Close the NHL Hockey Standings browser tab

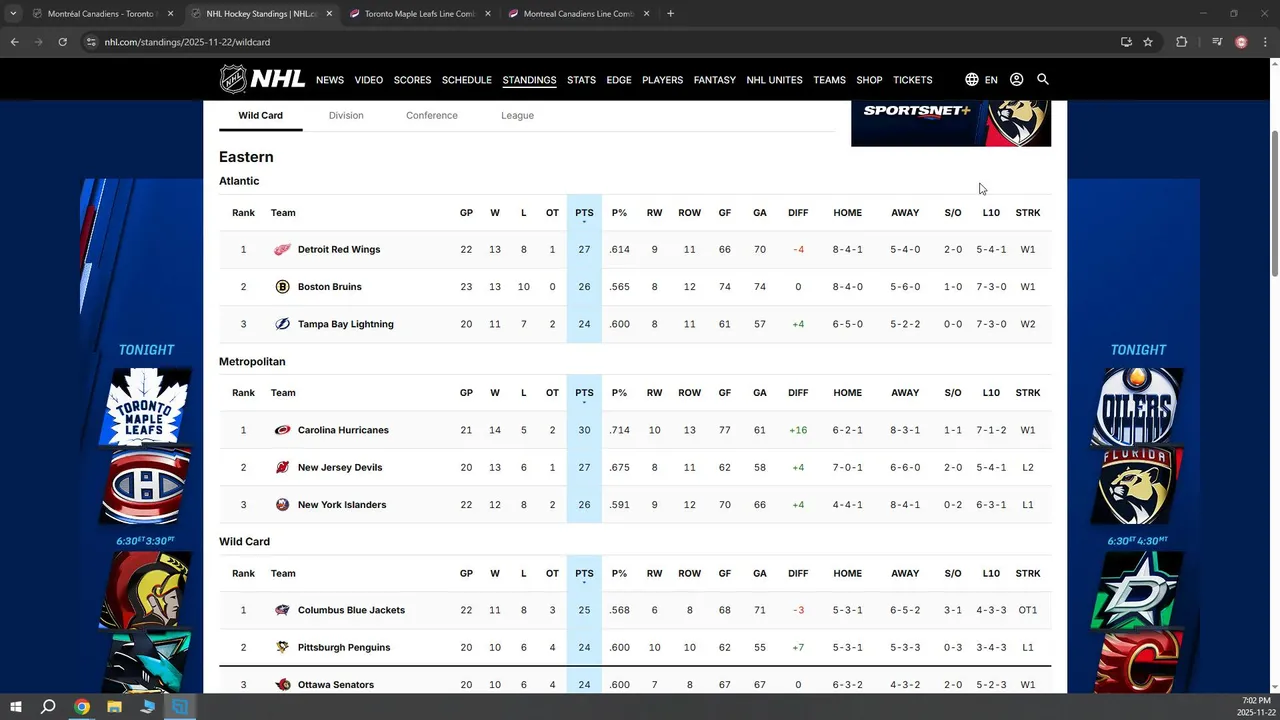coord(329,14)
